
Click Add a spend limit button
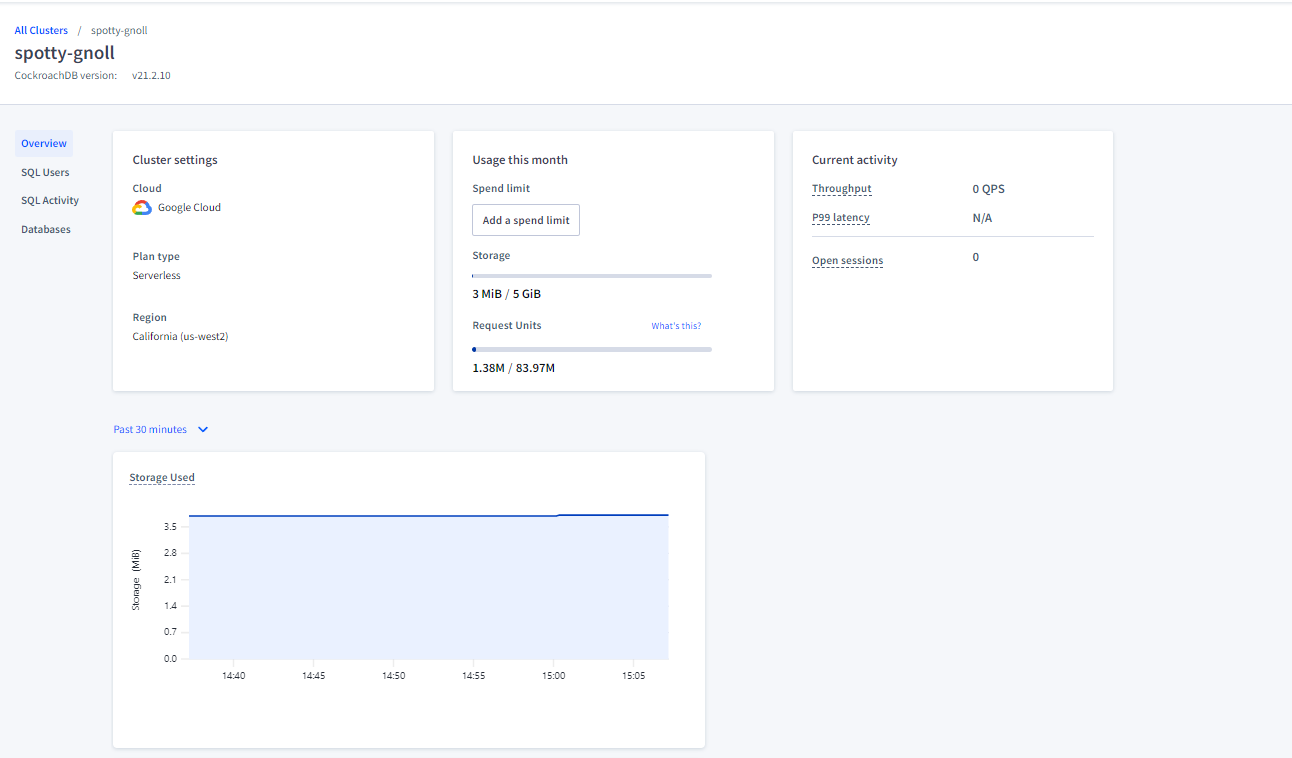[x=526, y=220]
